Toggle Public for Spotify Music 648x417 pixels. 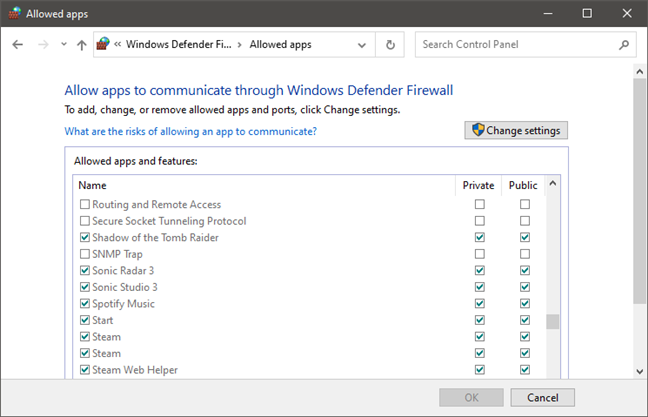pos(525,303)
